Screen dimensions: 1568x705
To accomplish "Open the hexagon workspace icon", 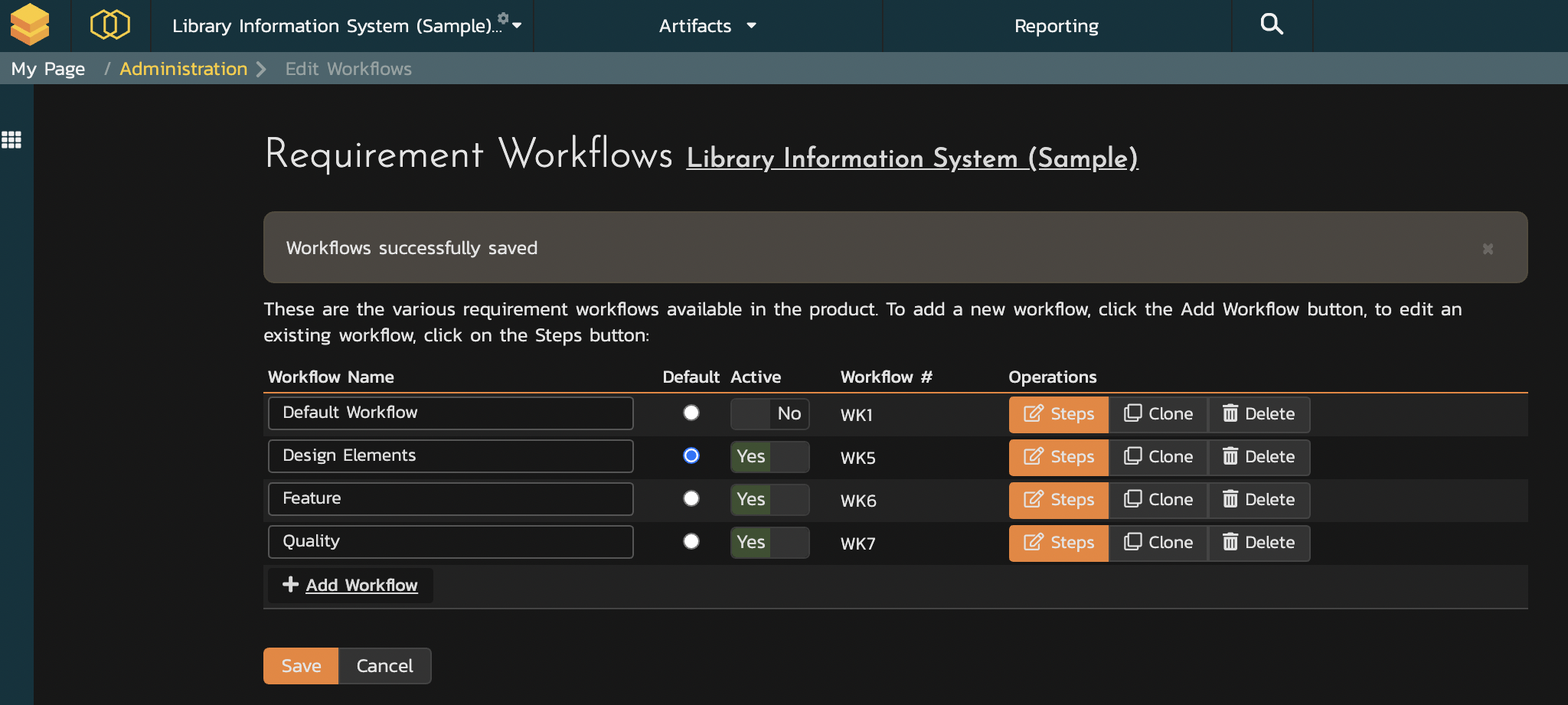I will tap(110, 24).
